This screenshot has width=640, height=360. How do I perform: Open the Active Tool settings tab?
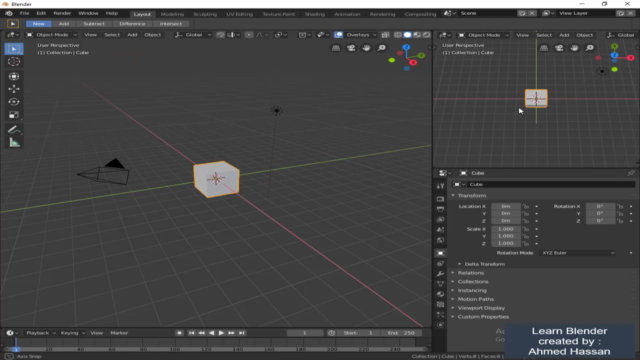[x=440, y=186]
